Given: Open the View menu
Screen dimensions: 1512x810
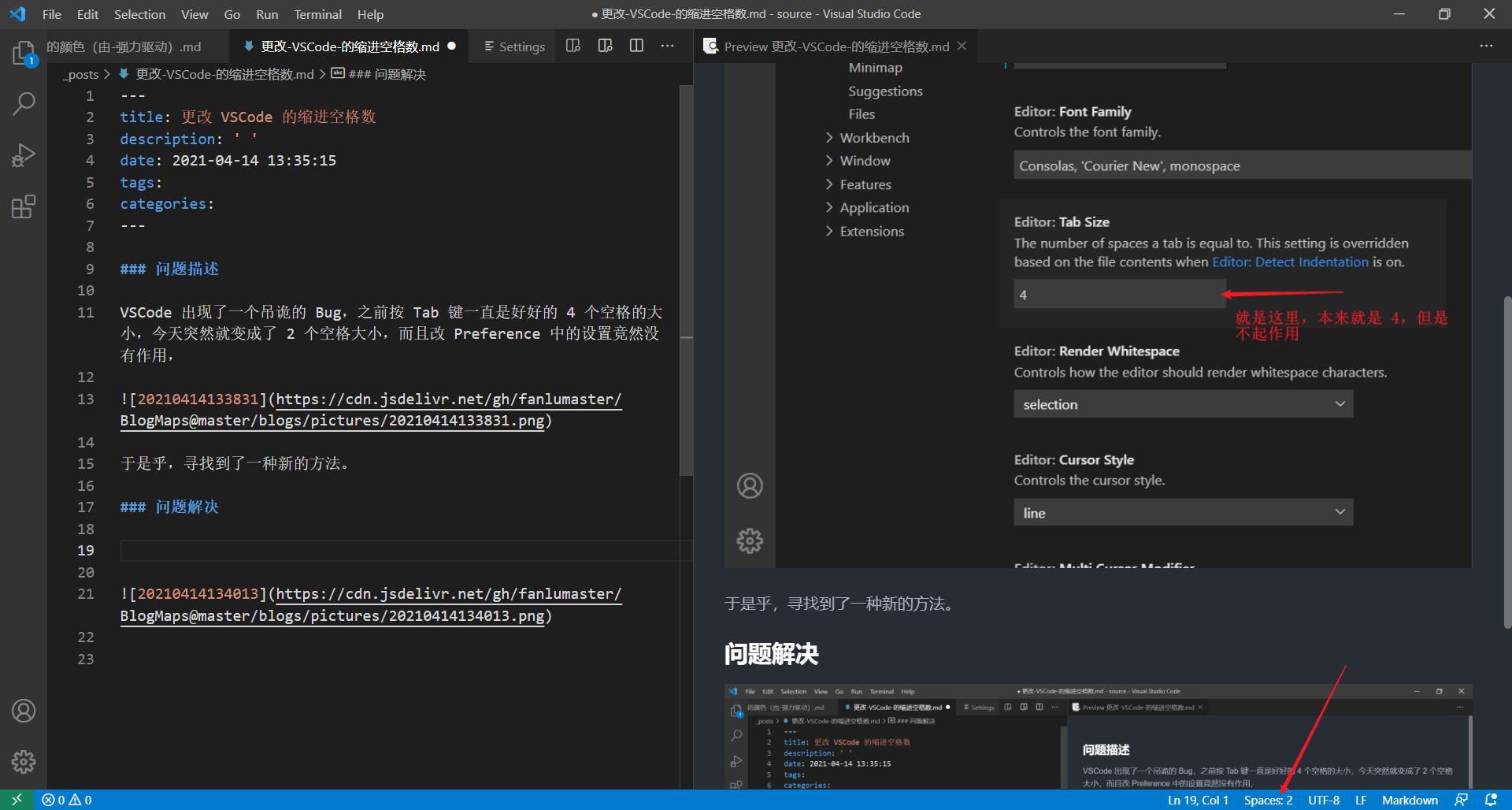Looking at the screenshot, I should tap(195, 14).
